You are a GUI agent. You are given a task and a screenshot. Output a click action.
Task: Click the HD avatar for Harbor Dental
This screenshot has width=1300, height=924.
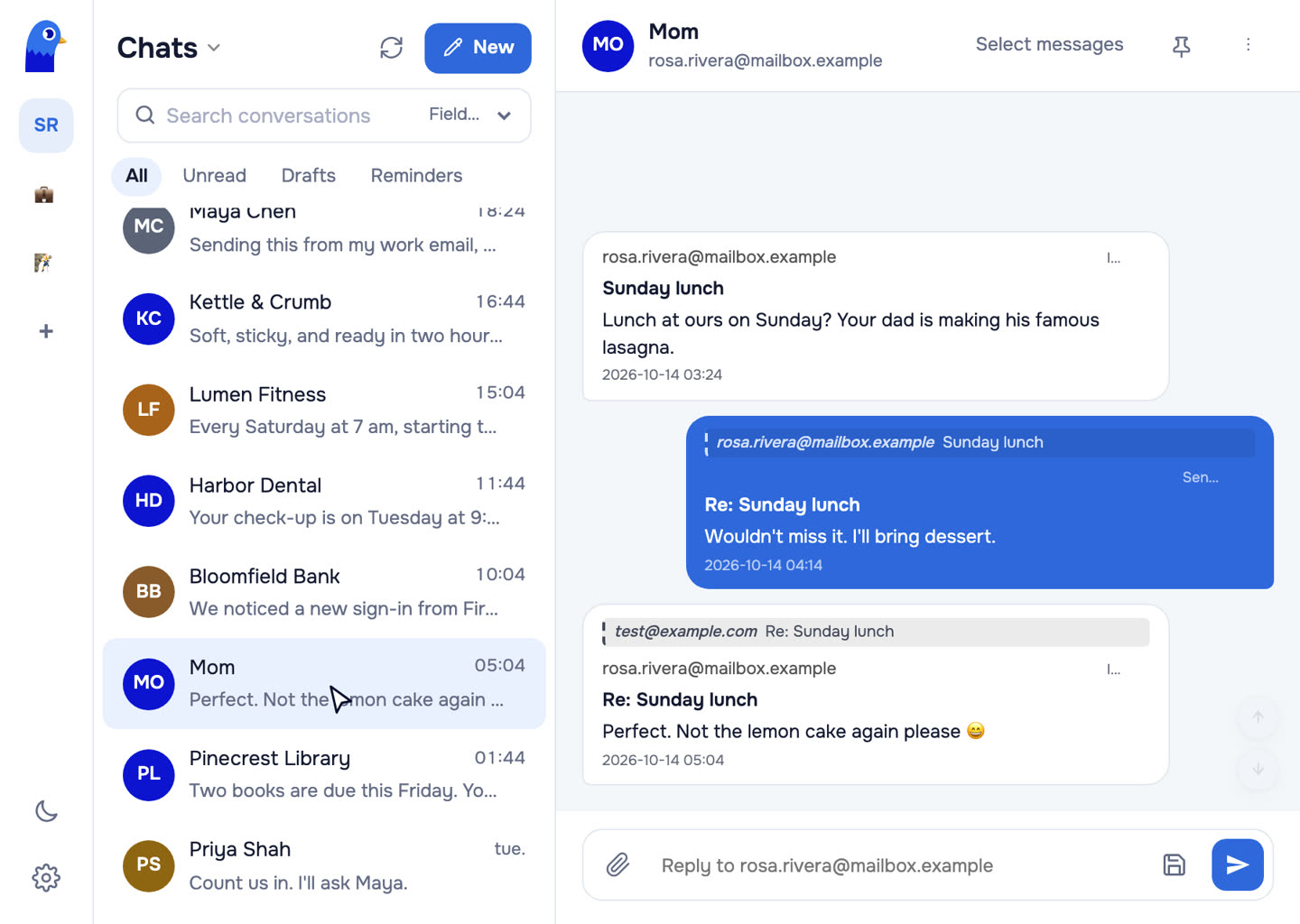[x=149, y=501]
